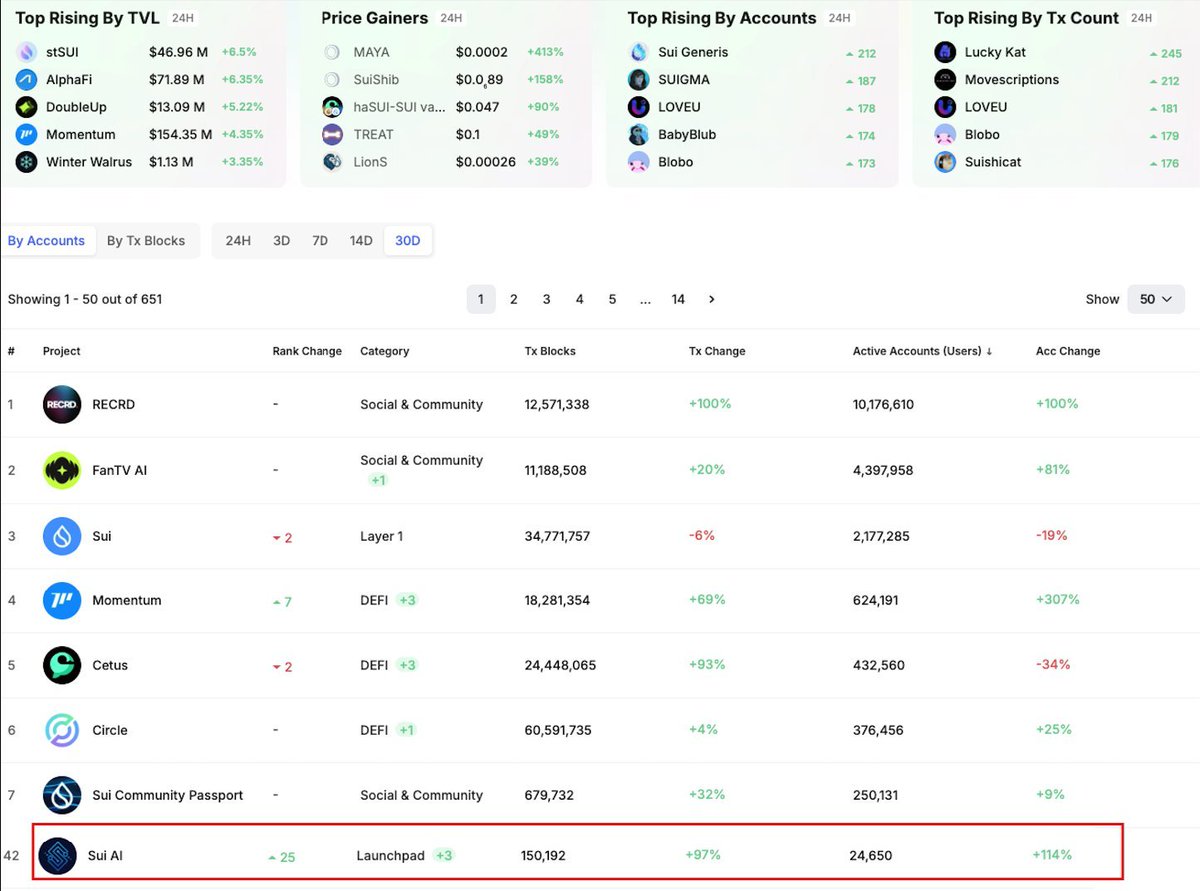Open the Sui Community Passport name link

click(168, 795)
